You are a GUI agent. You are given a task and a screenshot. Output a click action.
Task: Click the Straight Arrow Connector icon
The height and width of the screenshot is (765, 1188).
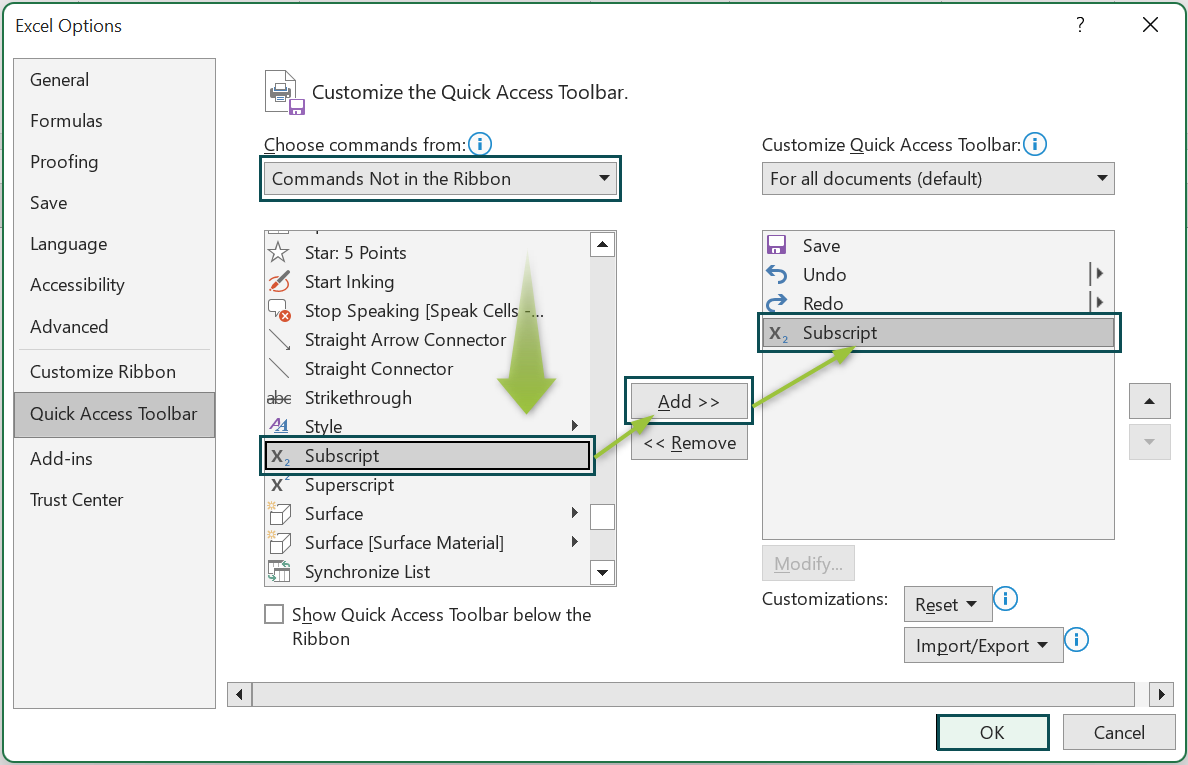click(x=279, y=340)
